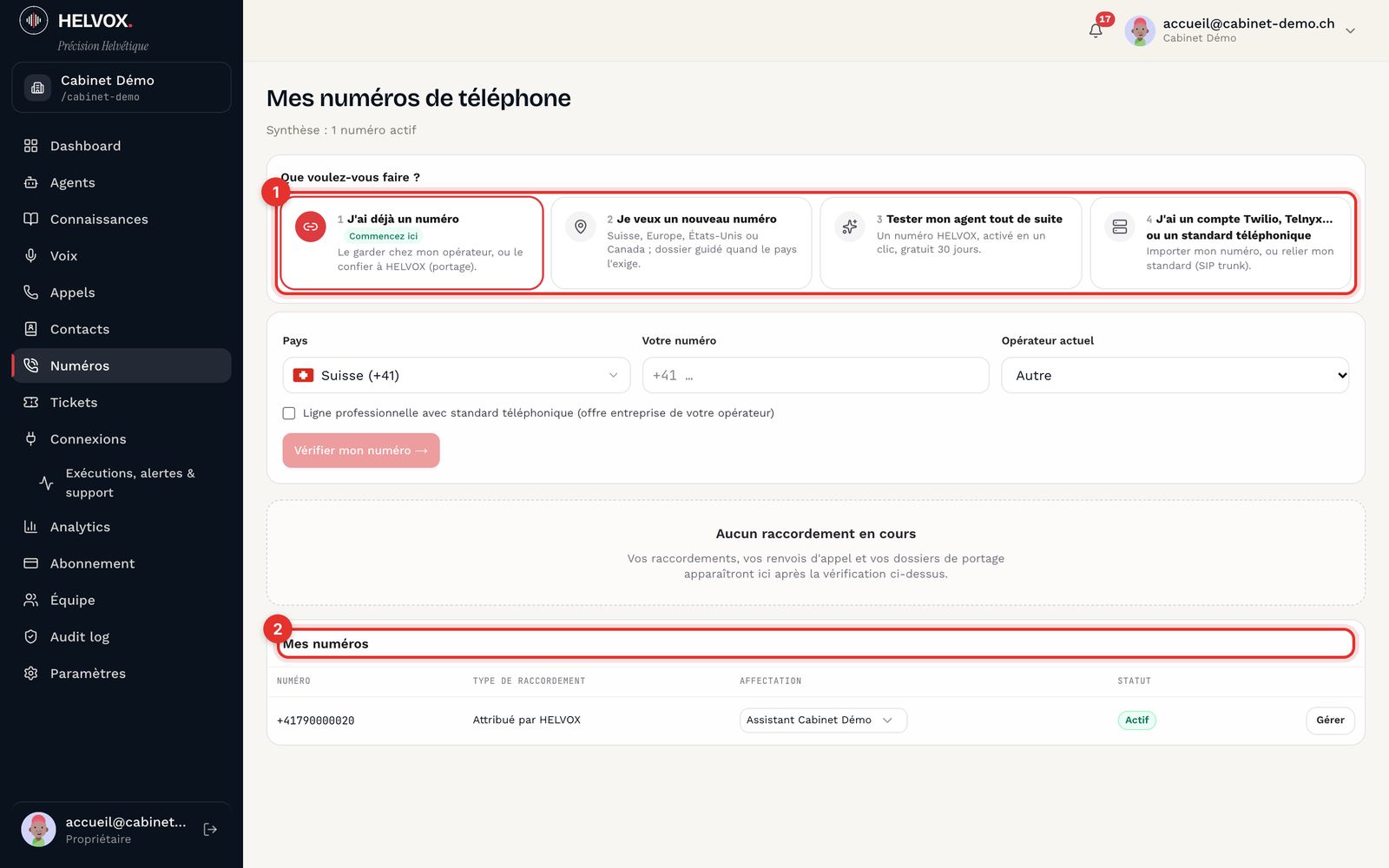Open the notifications bell
This screenshot has height=868, width=1389.
click(x=1096, y=30)
